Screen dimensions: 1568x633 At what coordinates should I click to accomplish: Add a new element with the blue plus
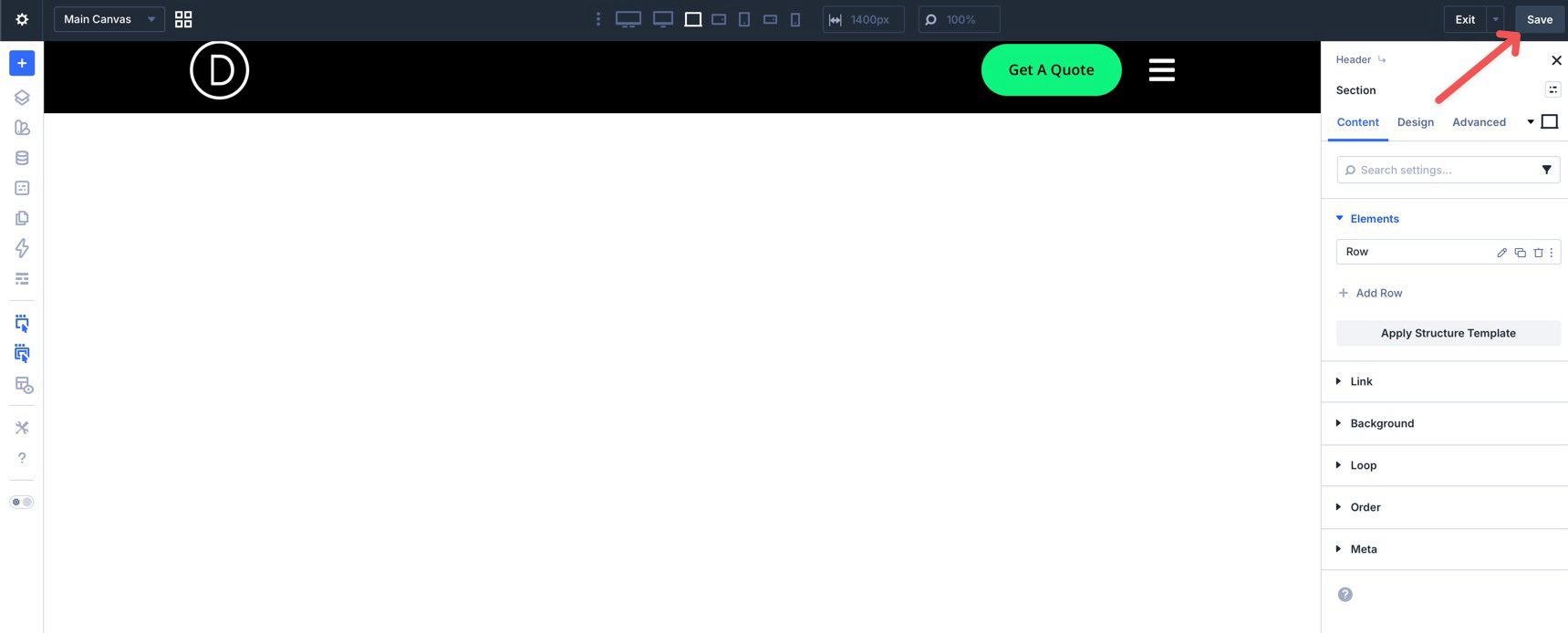coord(22,63)
